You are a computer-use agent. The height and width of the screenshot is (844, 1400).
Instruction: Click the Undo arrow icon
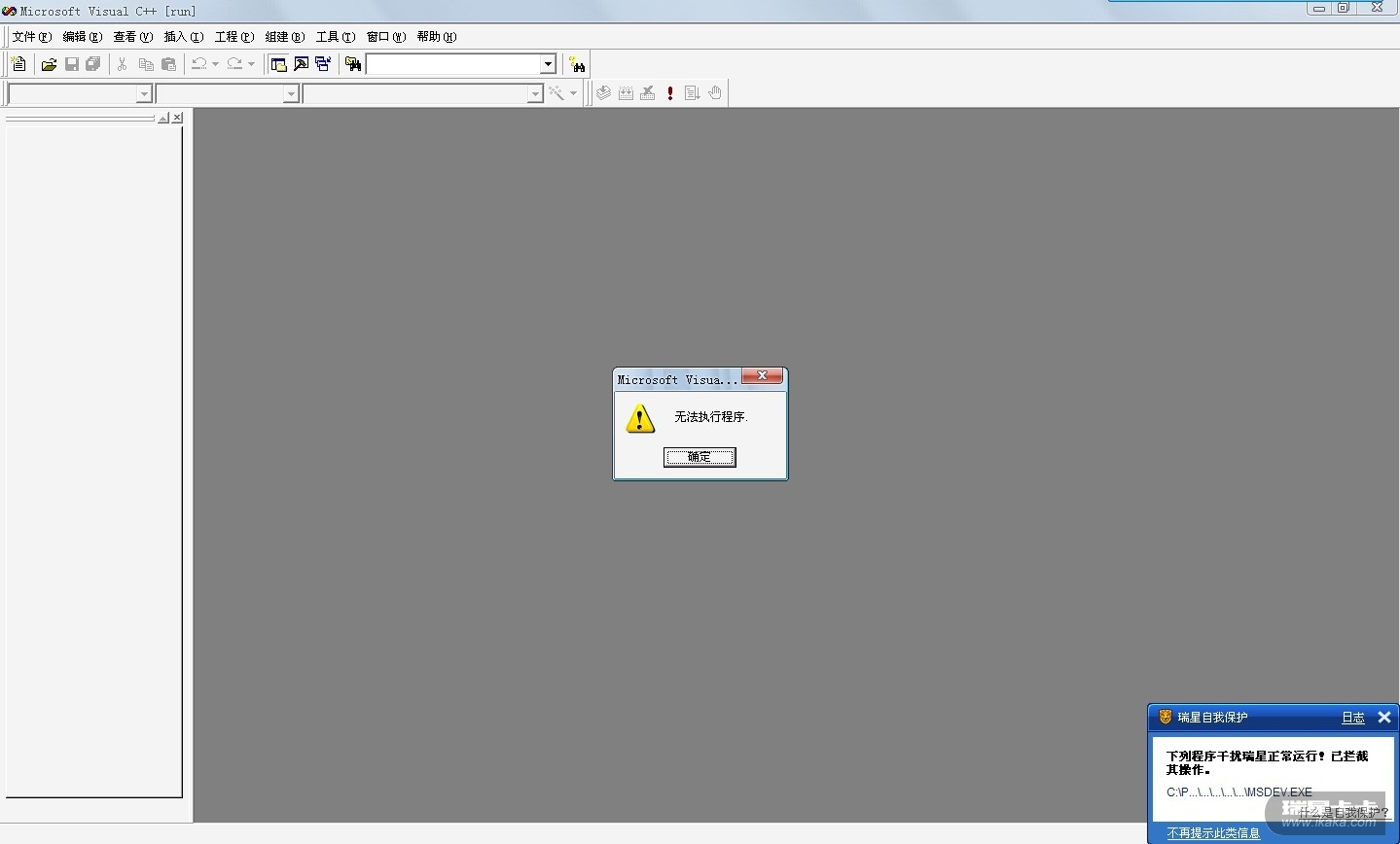coord(198,64)
